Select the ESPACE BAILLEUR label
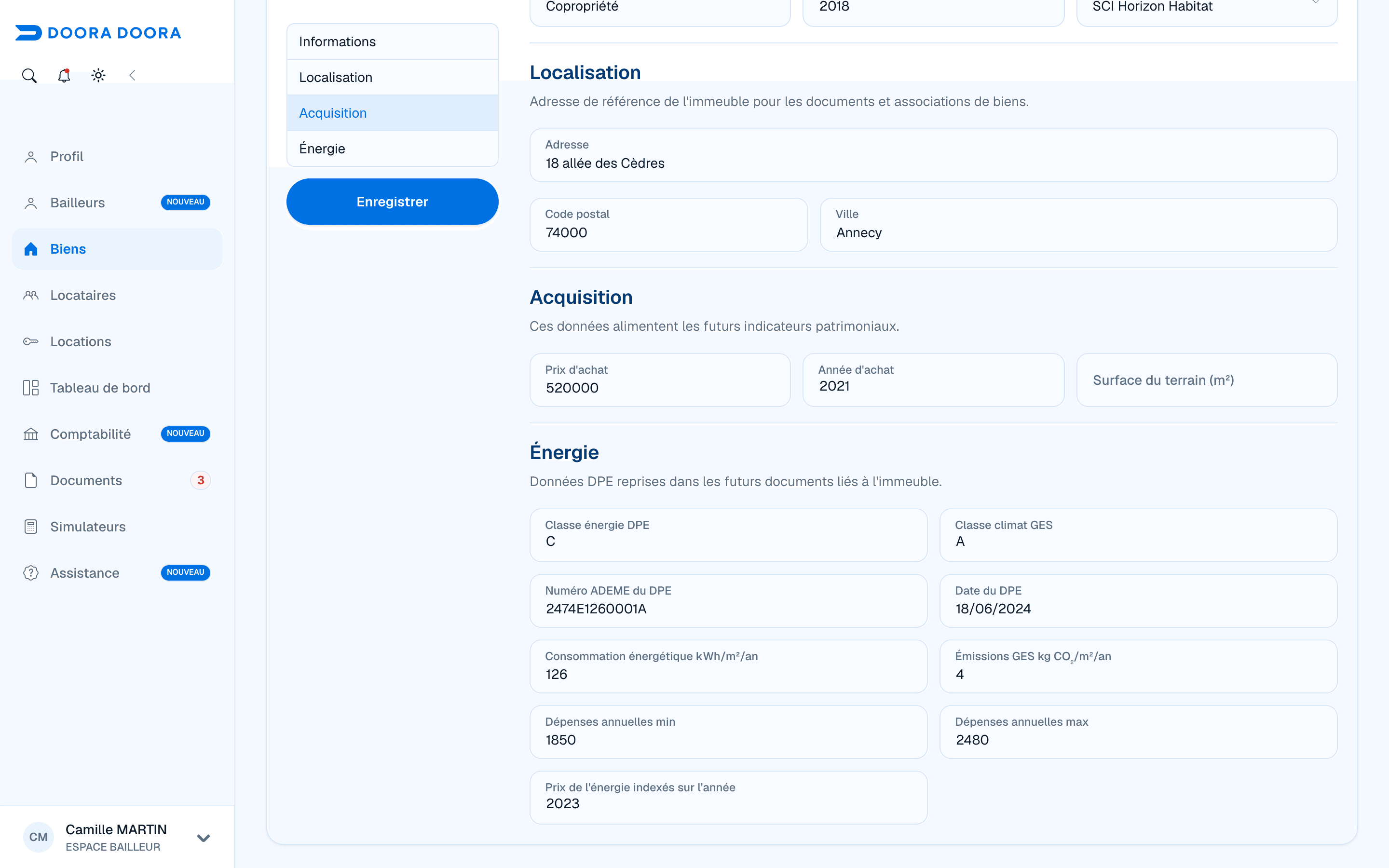Screen dimensions: 1389x868 (113, 847)
